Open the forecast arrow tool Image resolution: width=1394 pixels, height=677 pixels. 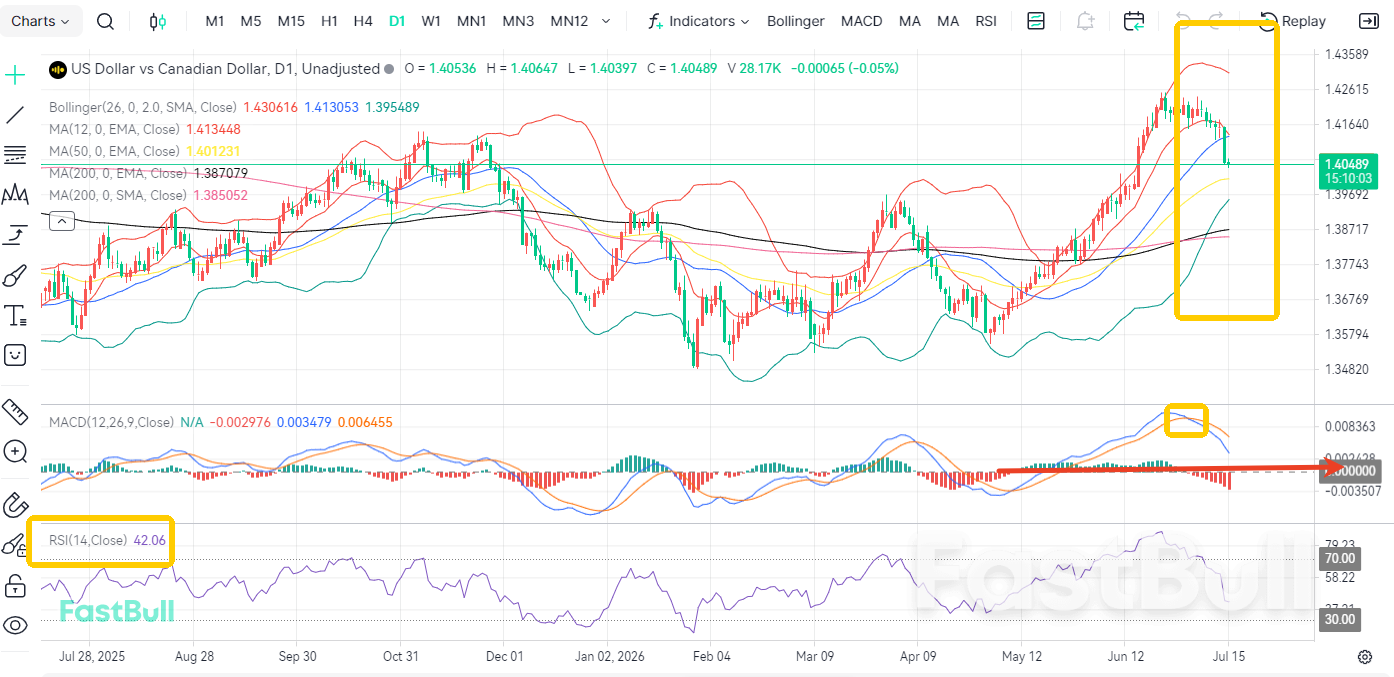tap(15, 235)
